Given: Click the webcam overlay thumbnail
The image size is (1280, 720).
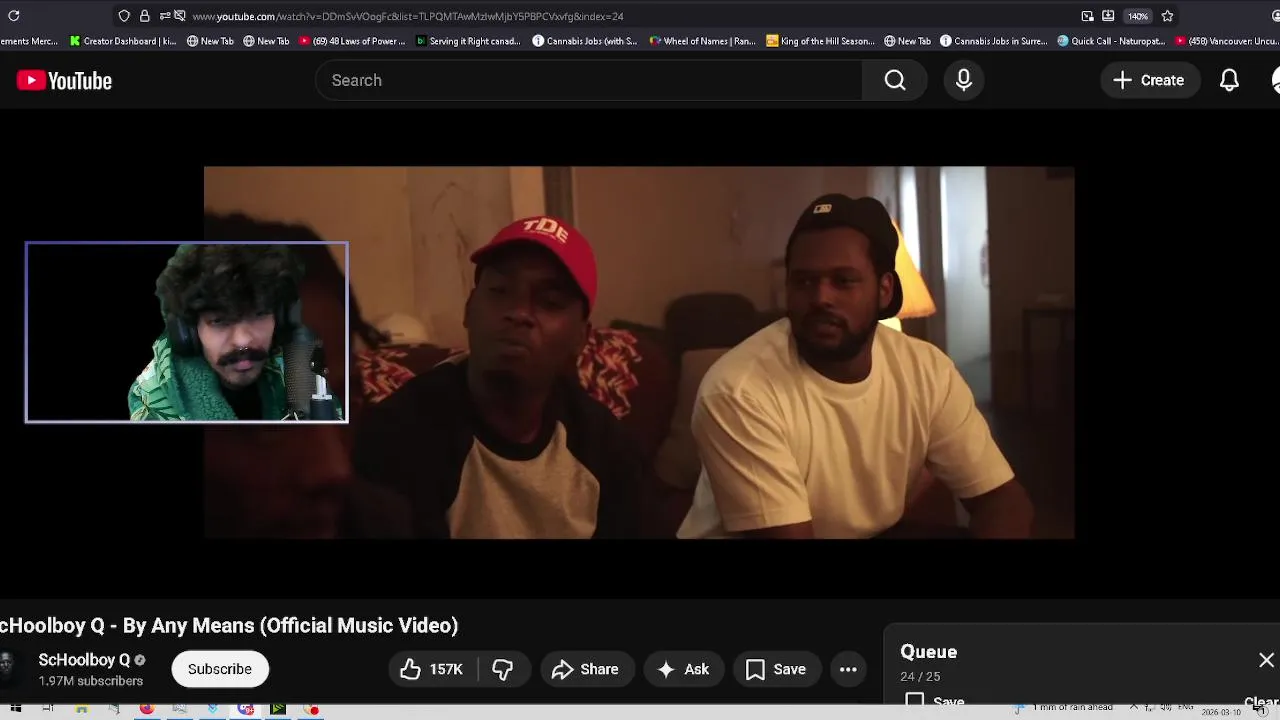Looking at the screenshot, I should 187,332.
